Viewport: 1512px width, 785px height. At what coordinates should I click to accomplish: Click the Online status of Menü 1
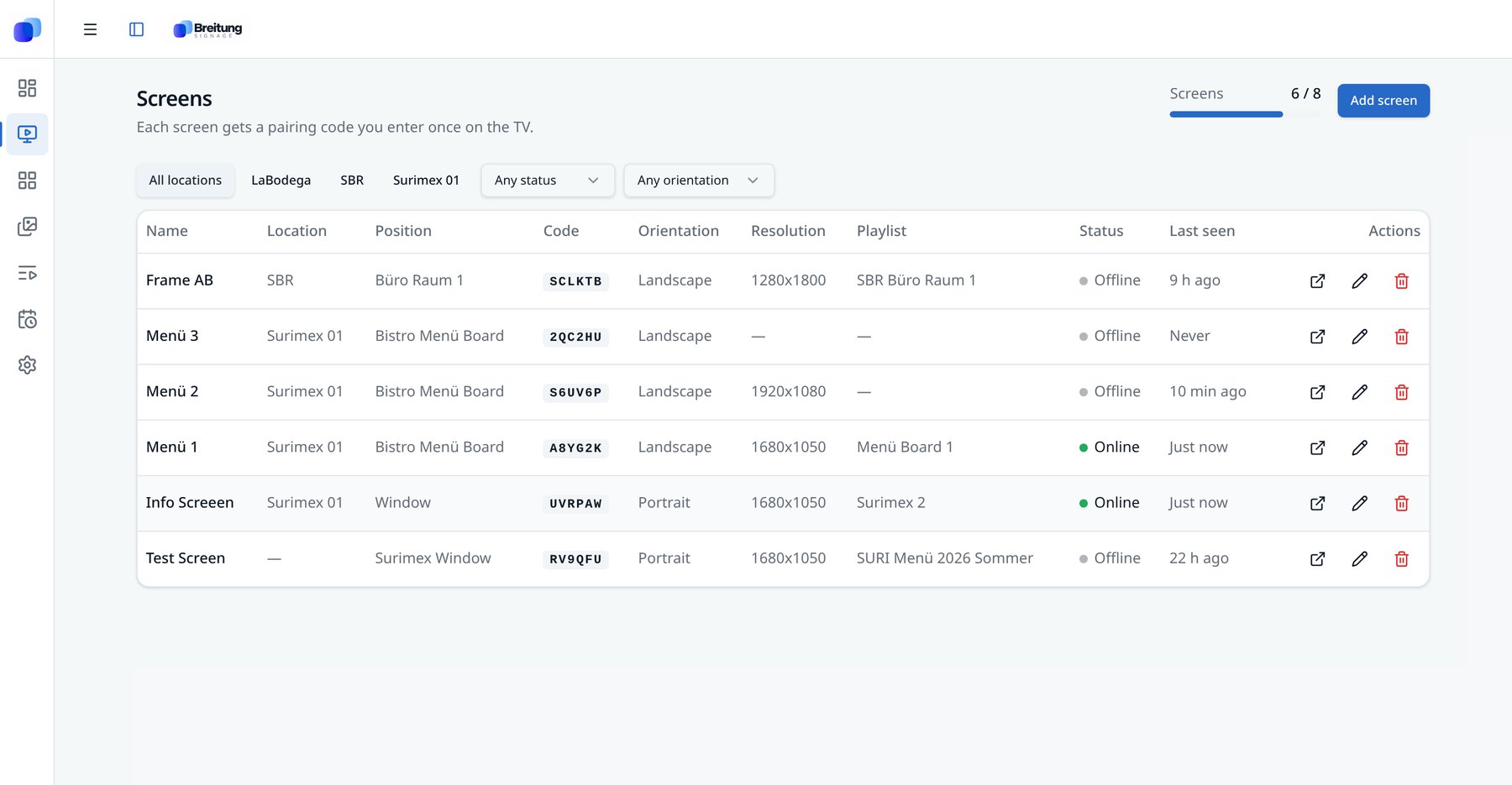[x=1110, y=447]
